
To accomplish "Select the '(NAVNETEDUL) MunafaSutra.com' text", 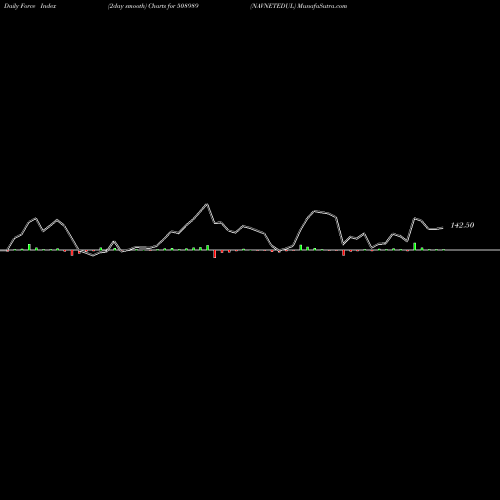I will pos(299,6).
